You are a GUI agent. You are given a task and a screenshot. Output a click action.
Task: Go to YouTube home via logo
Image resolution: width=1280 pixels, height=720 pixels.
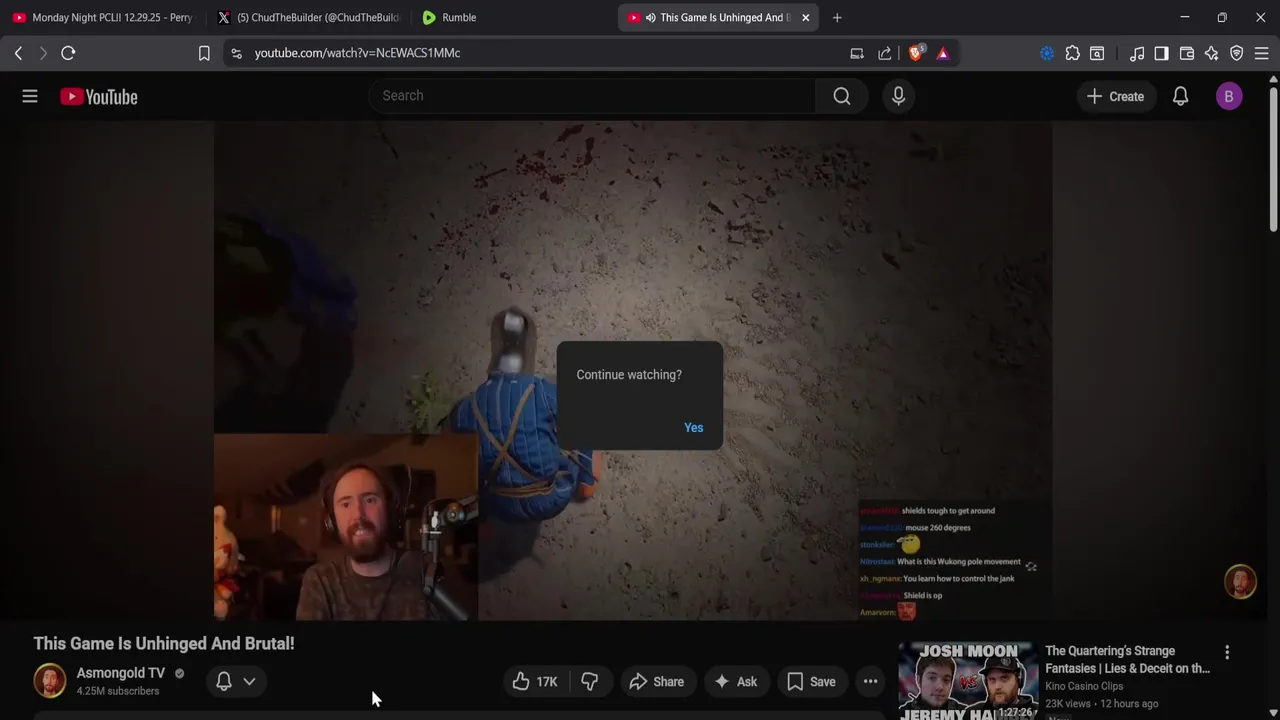98,96
